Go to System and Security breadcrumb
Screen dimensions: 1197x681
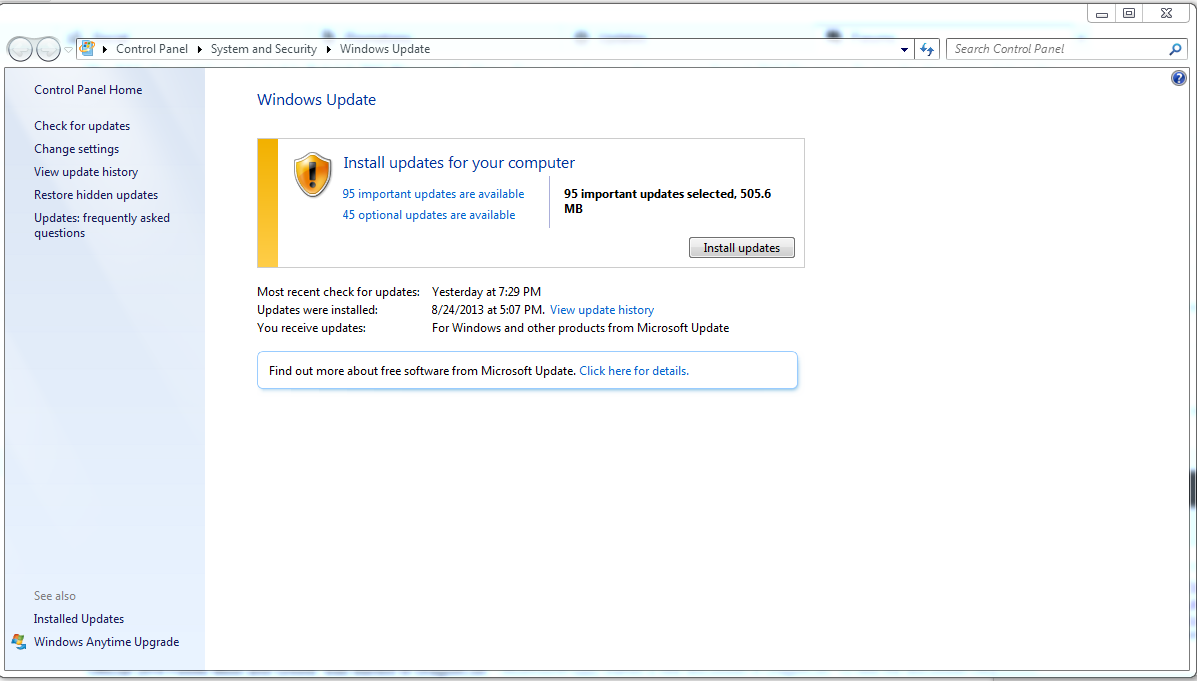(263, 49)
